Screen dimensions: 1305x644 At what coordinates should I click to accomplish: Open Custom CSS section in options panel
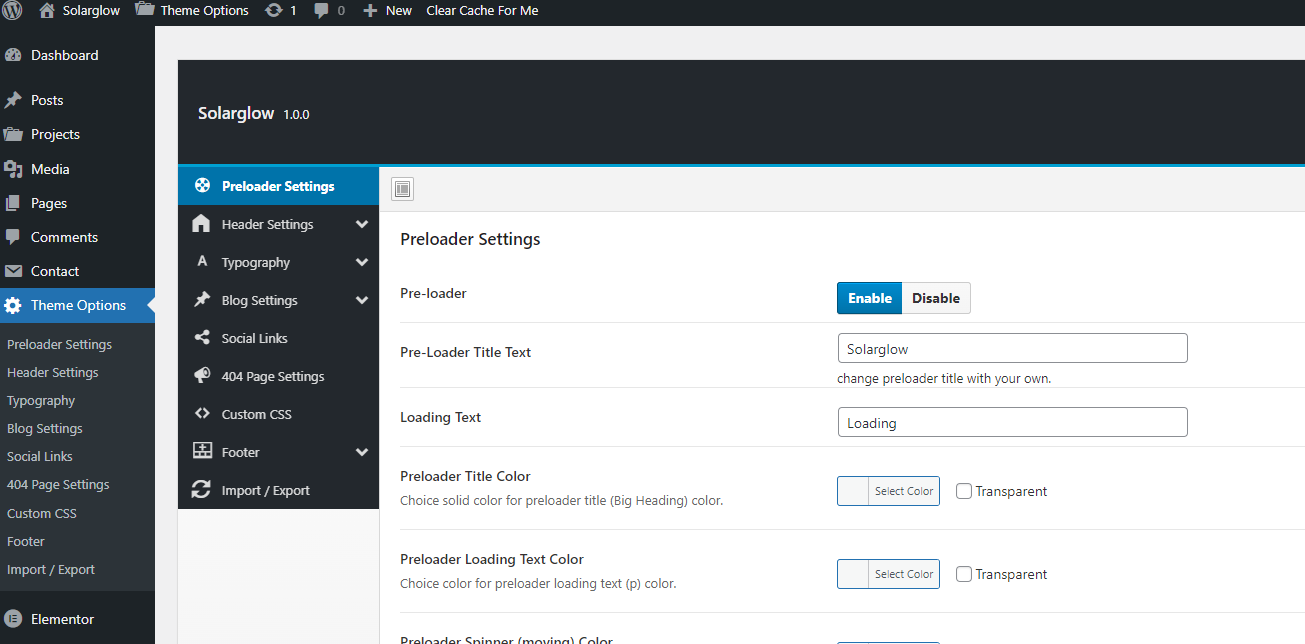[x=278, y=414]
